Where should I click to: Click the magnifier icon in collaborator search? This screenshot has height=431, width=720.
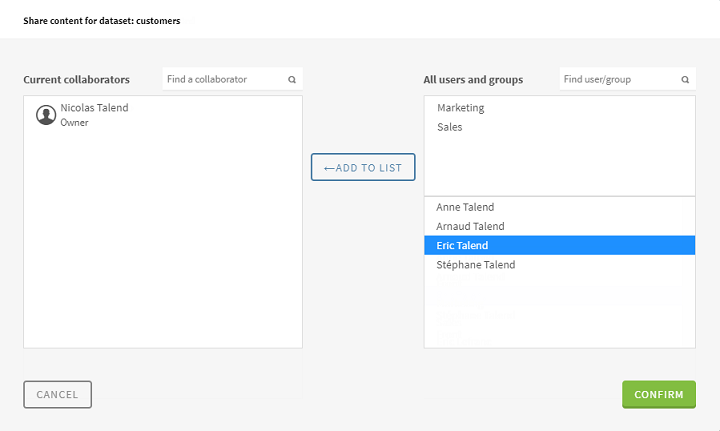tap(292, 79)
